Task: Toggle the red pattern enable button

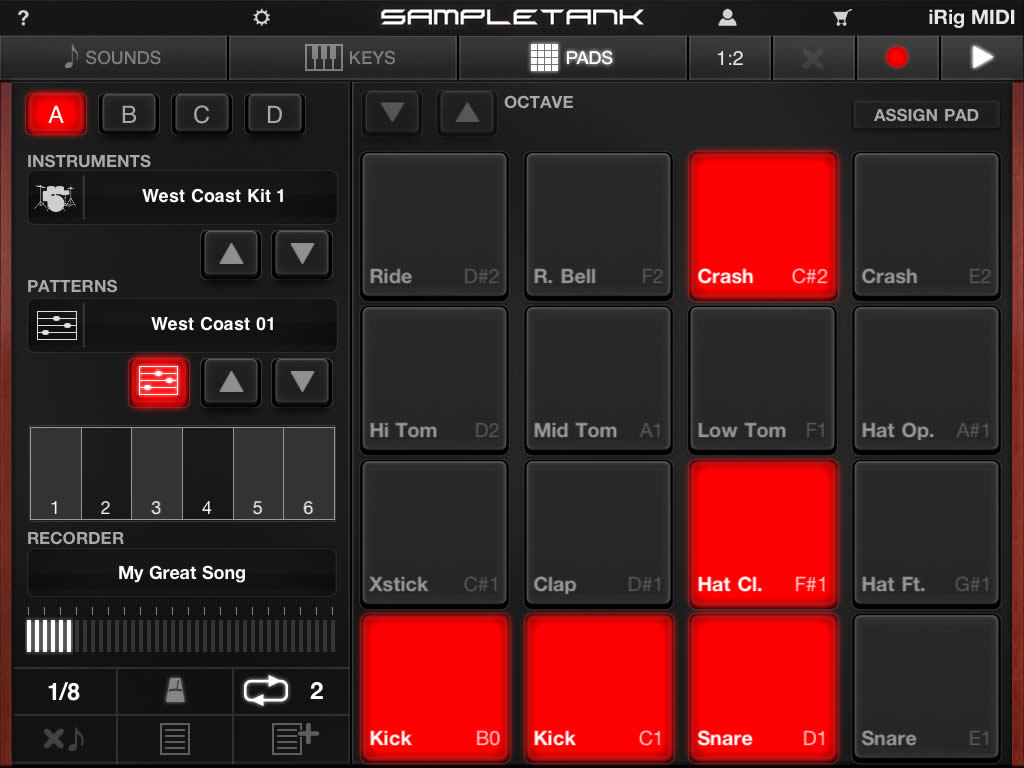Action: (x=159, y=382)
